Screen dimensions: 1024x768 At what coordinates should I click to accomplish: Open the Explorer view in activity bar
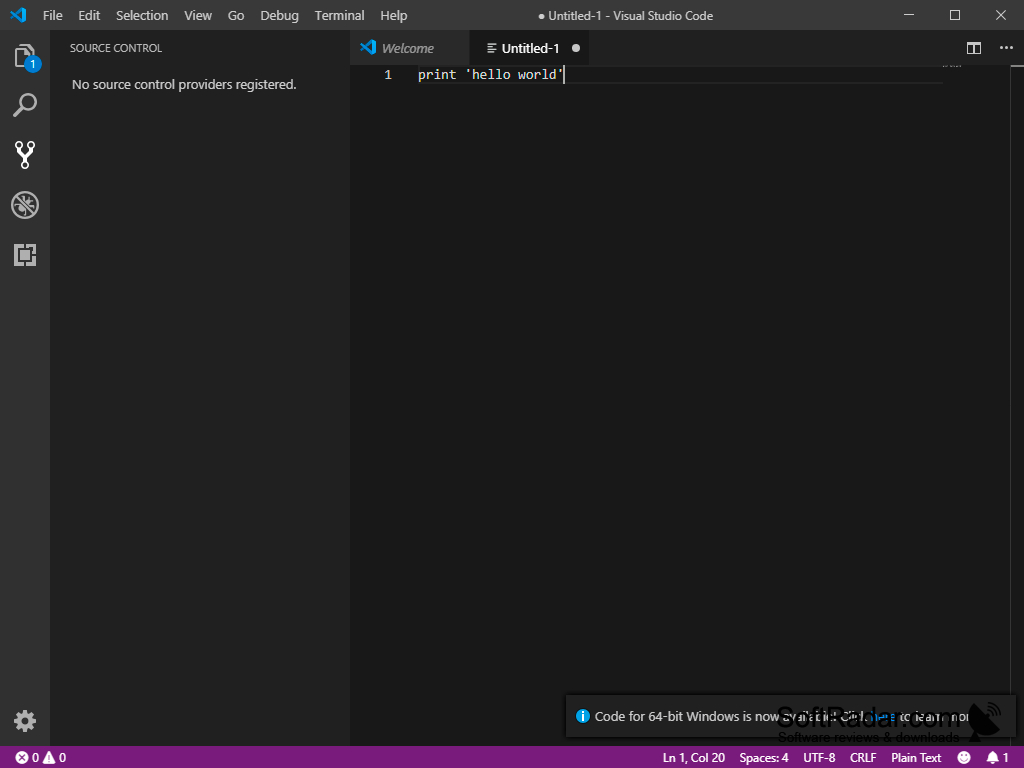(25, 56)
